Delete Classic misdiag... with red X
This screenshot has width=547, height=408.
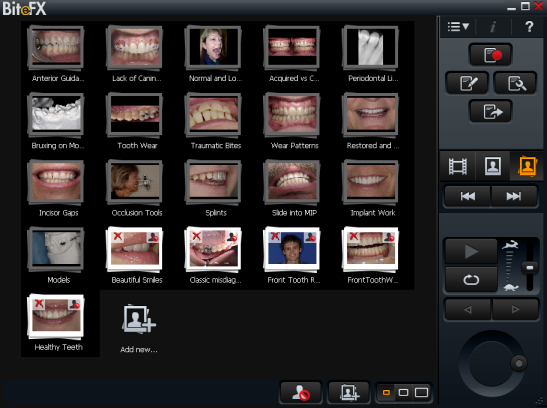[x=196, y=236]
